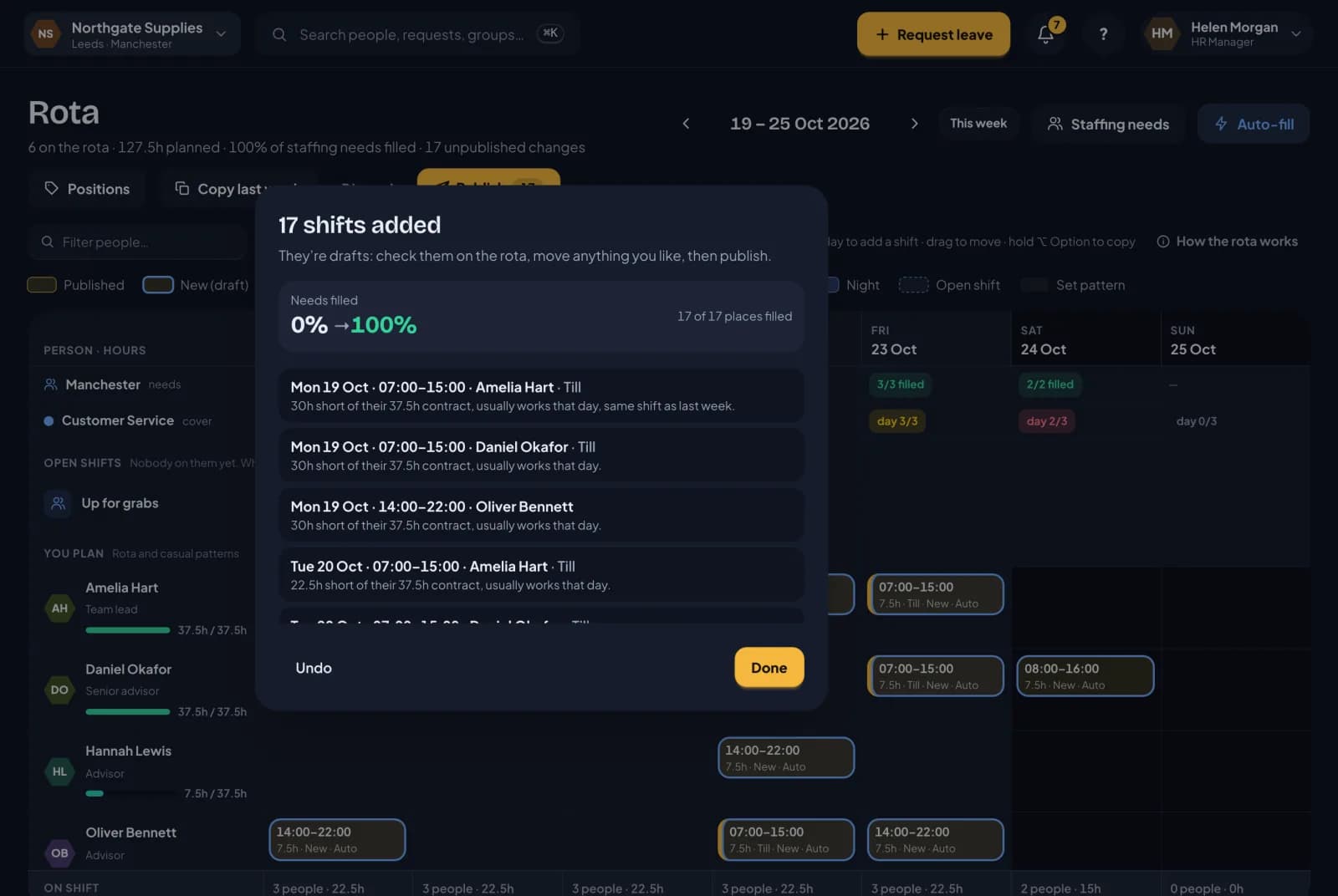Undo the 17 added shifts
The image size is (1338, 896).
(x=314, y=668)
